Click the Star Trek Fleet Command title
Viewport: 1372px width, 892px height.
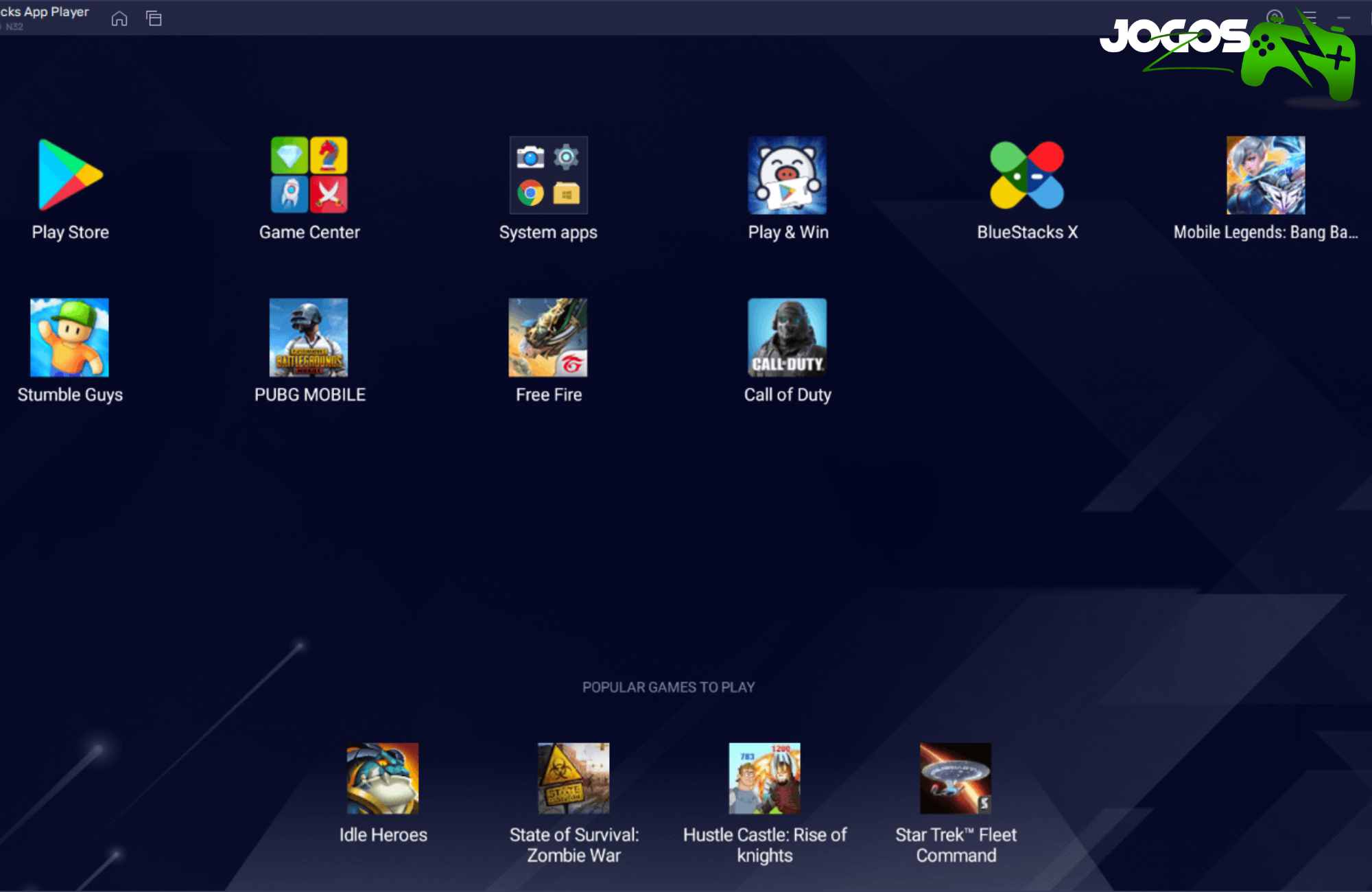(956, 845)
